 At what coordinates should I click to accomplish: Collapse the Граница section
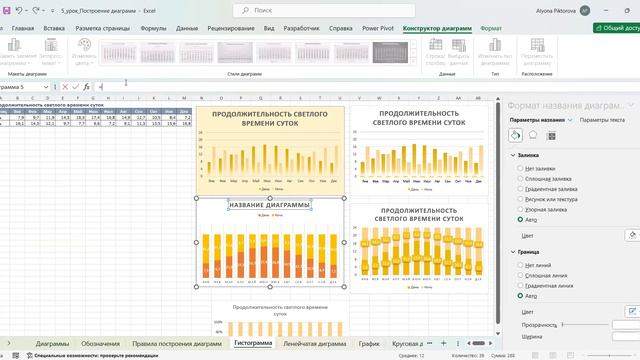[513, 252]
